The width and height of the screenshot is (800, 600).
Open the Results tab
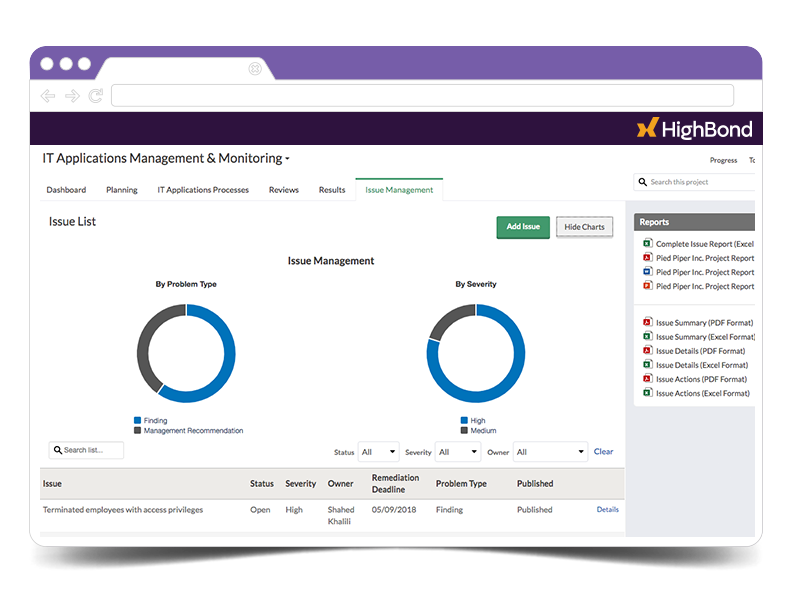[332, 190]
